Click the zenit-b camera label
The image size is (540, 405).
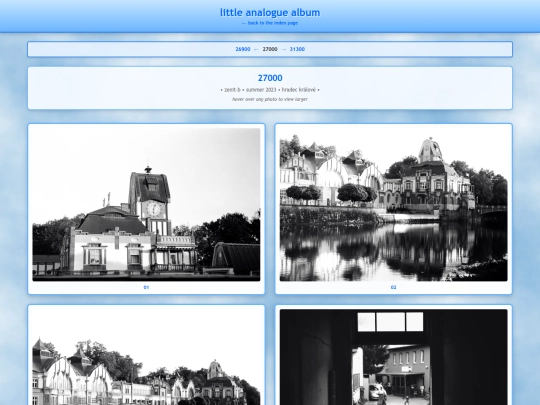pos(232,90)
